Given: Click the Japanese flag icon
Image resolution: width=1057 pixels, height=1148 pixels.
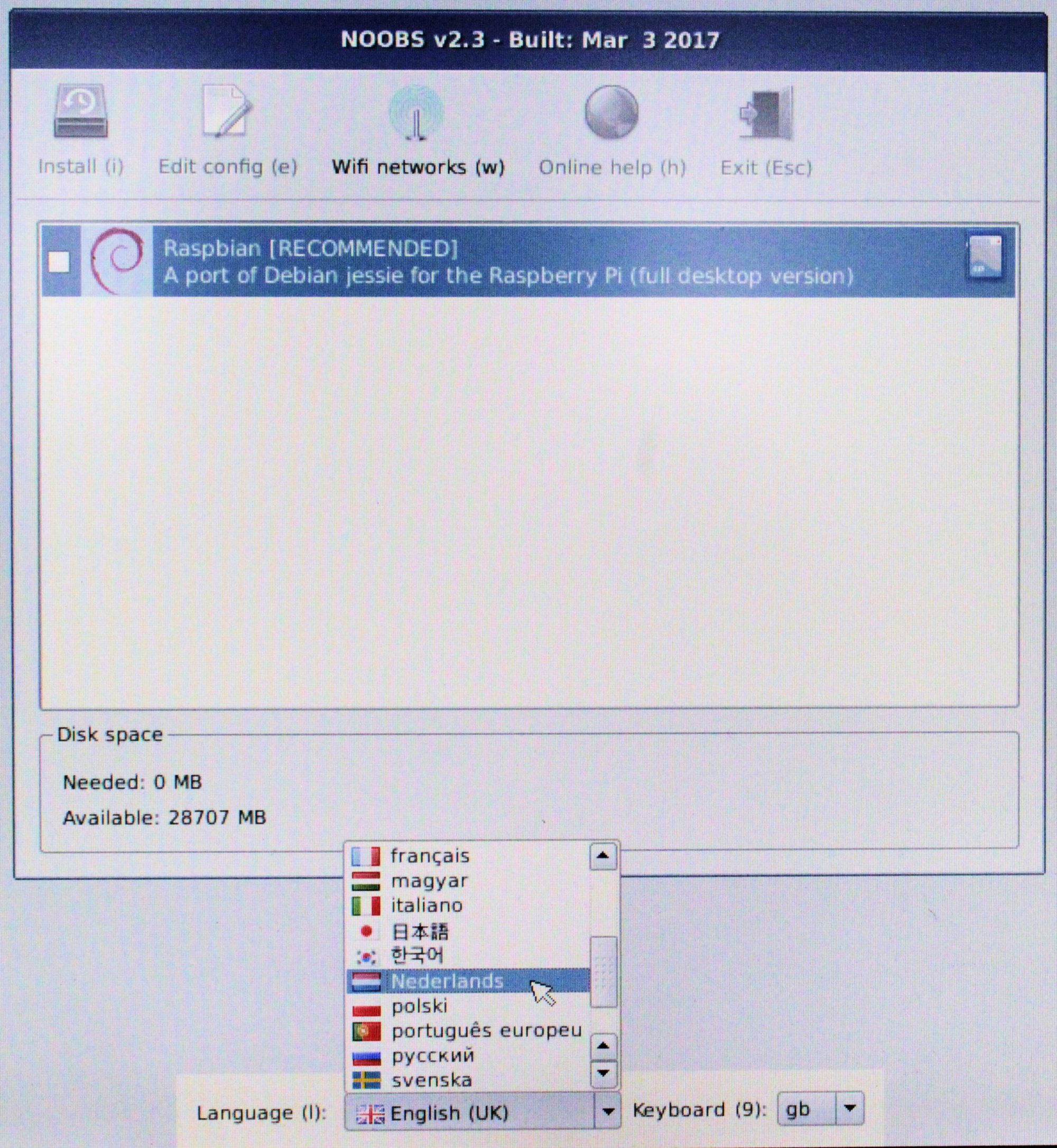Looking at the screenshot, I should point(366,931).
